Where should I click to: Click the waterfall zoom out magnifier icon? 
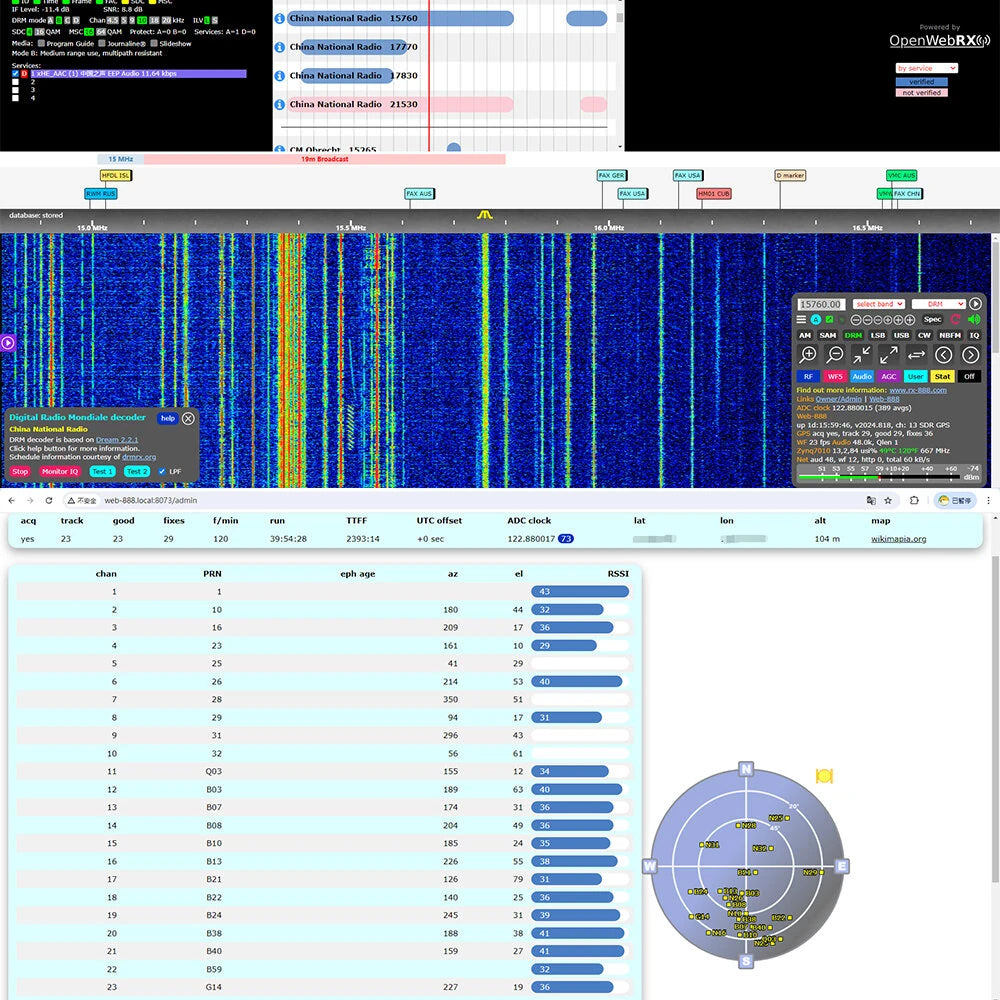coord(836,355)
